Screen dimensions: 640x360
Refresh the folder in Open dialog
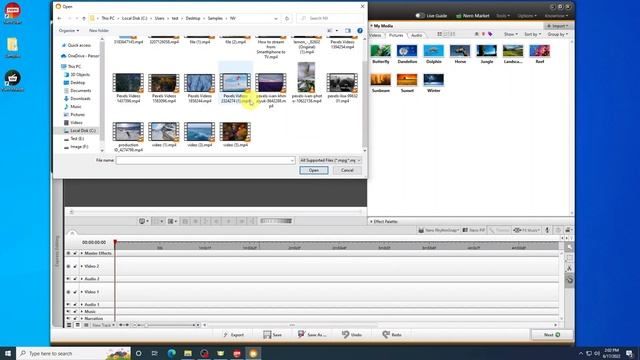point(287,18)
